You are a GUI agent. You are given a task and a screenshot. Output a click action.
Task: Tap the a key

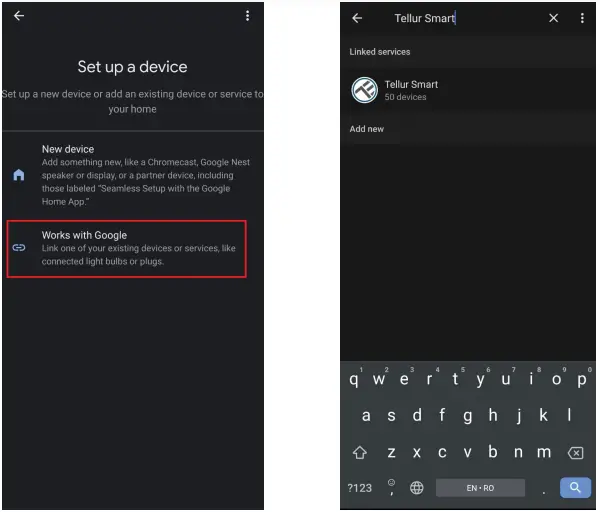coord(366,416)
